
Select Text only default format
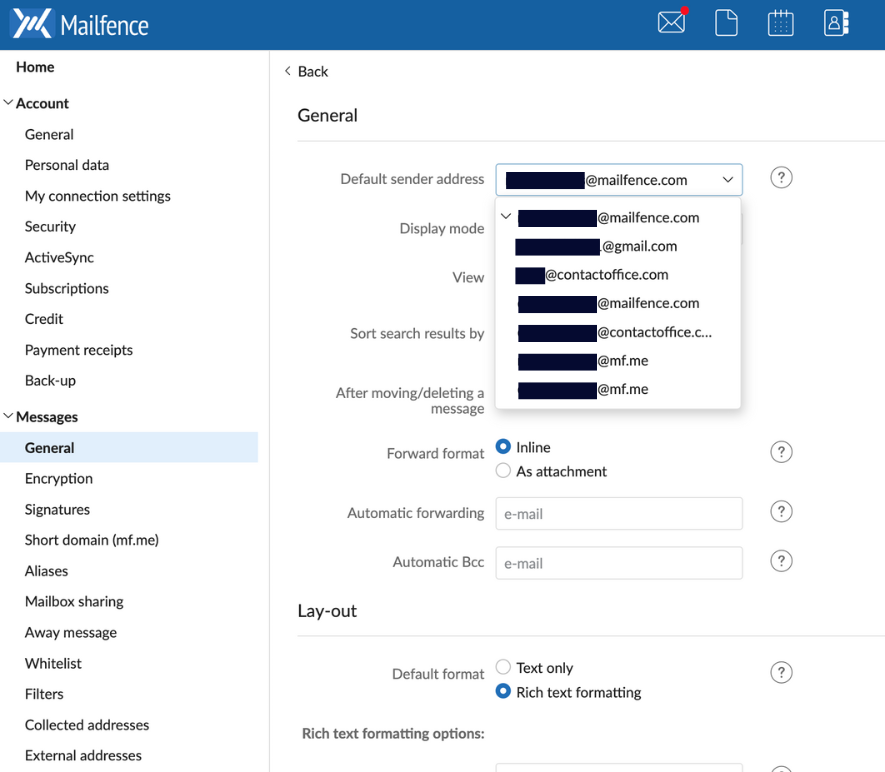click(503, 667)
